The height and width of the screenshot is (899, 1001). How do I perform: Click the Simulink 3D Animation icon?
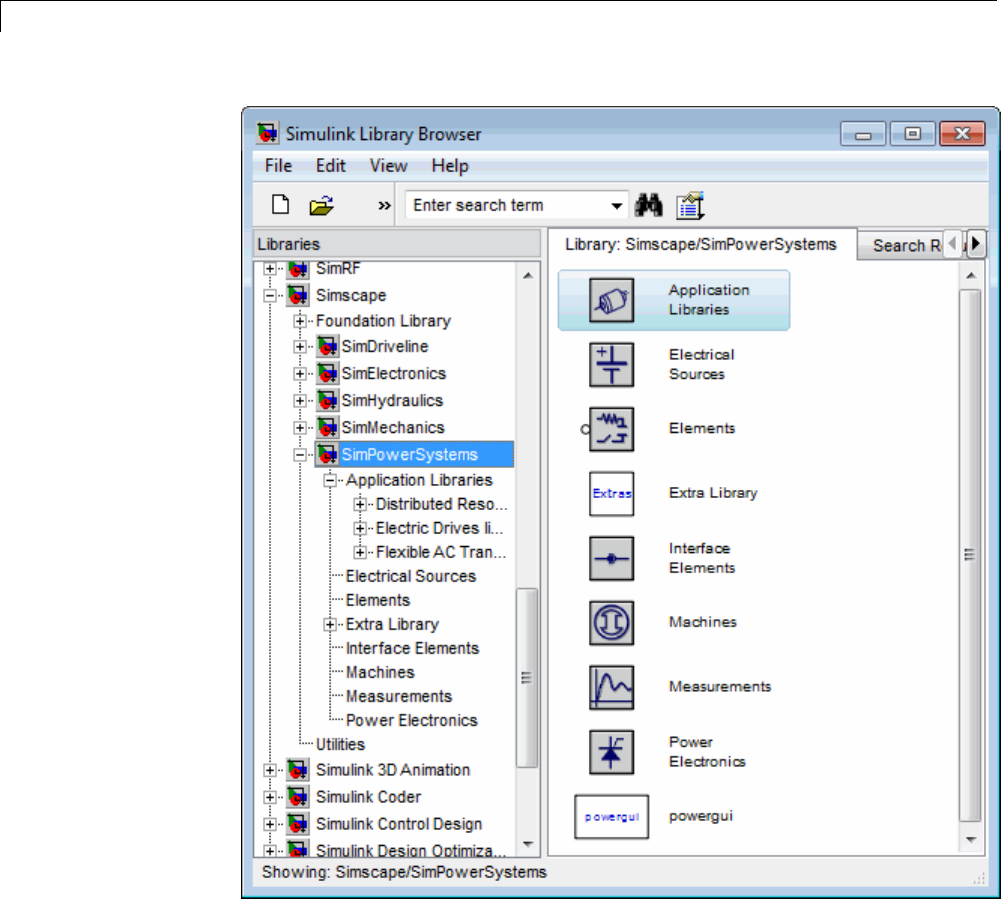[297, 770]
